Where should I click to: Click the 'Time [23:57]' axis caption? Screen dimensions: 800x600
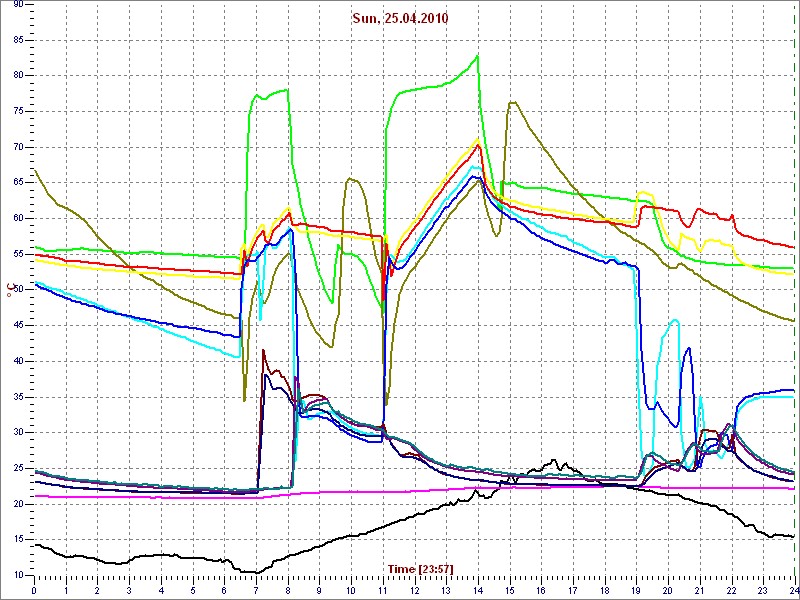[420, 568]
